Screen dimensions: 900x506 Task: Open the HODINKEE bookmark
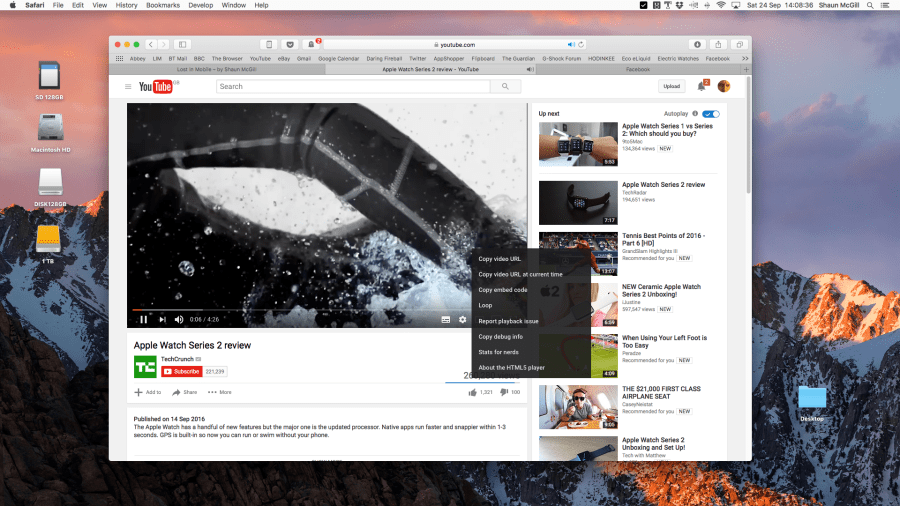(601, 59)
